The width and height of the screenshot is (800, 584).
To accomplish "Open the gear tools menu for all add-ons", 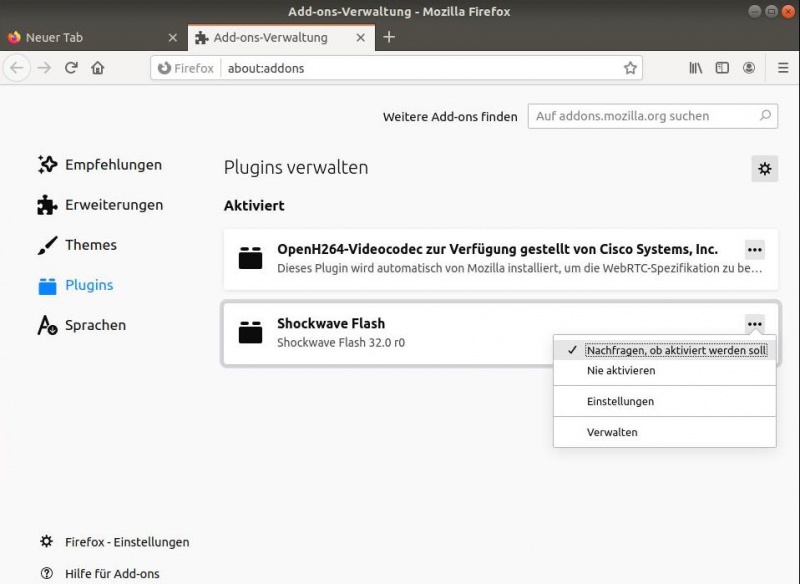I will (764, 169).
